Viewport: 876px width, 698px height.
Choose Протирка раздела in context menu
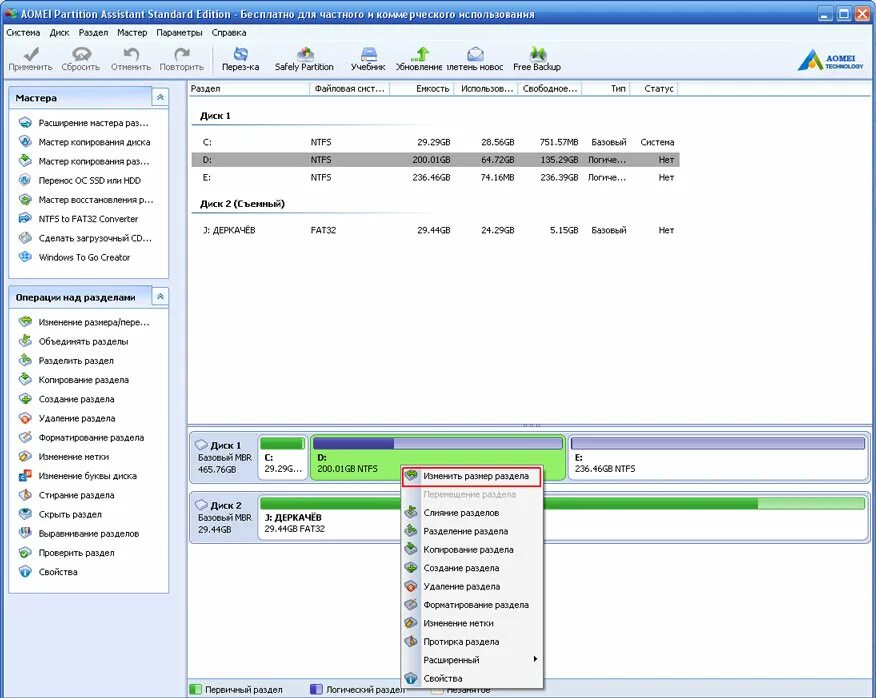[x=472, y=642]
